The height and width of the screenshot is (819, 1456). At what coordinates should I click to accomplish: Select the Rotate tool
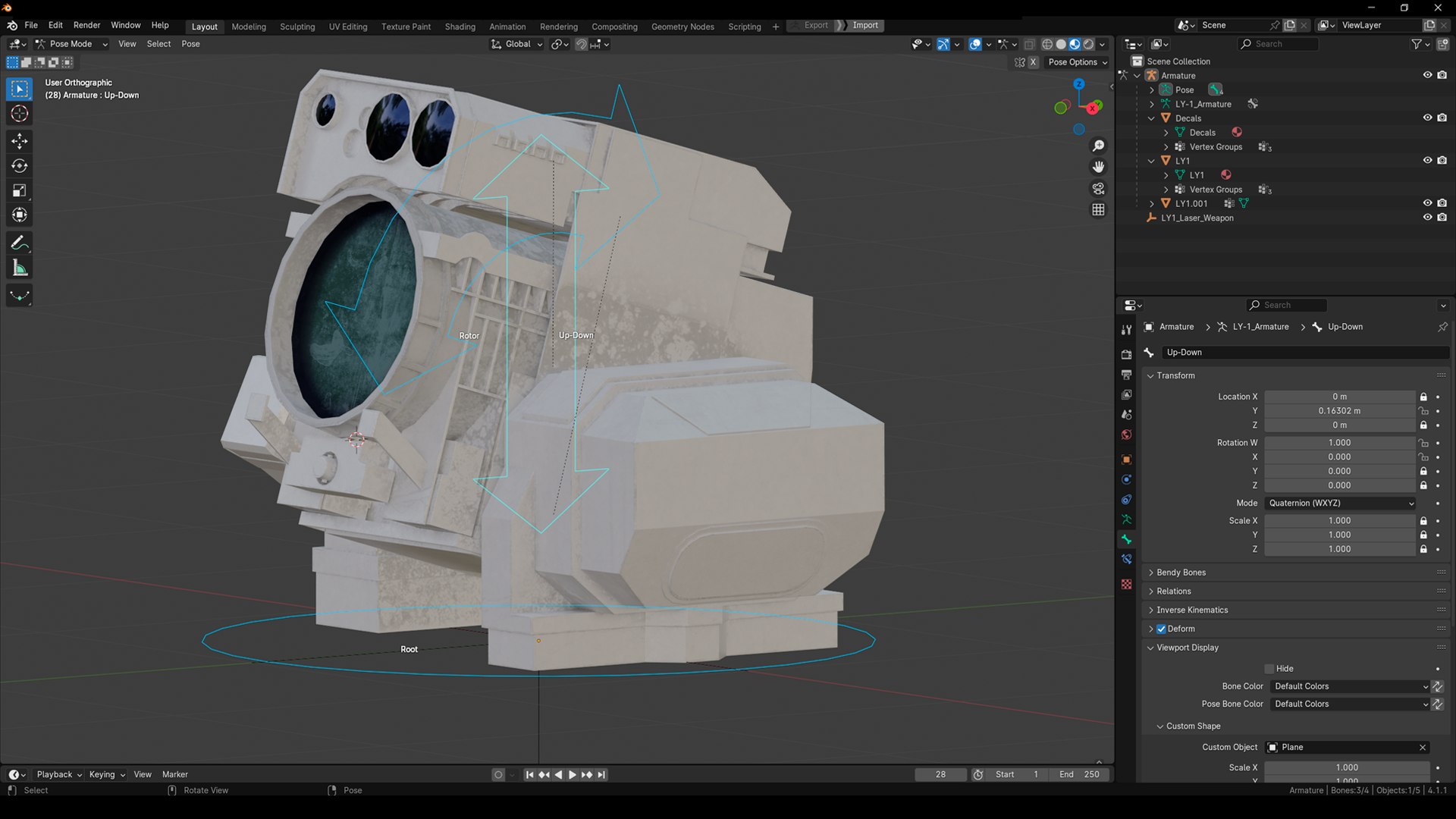(x=20, y=166)
